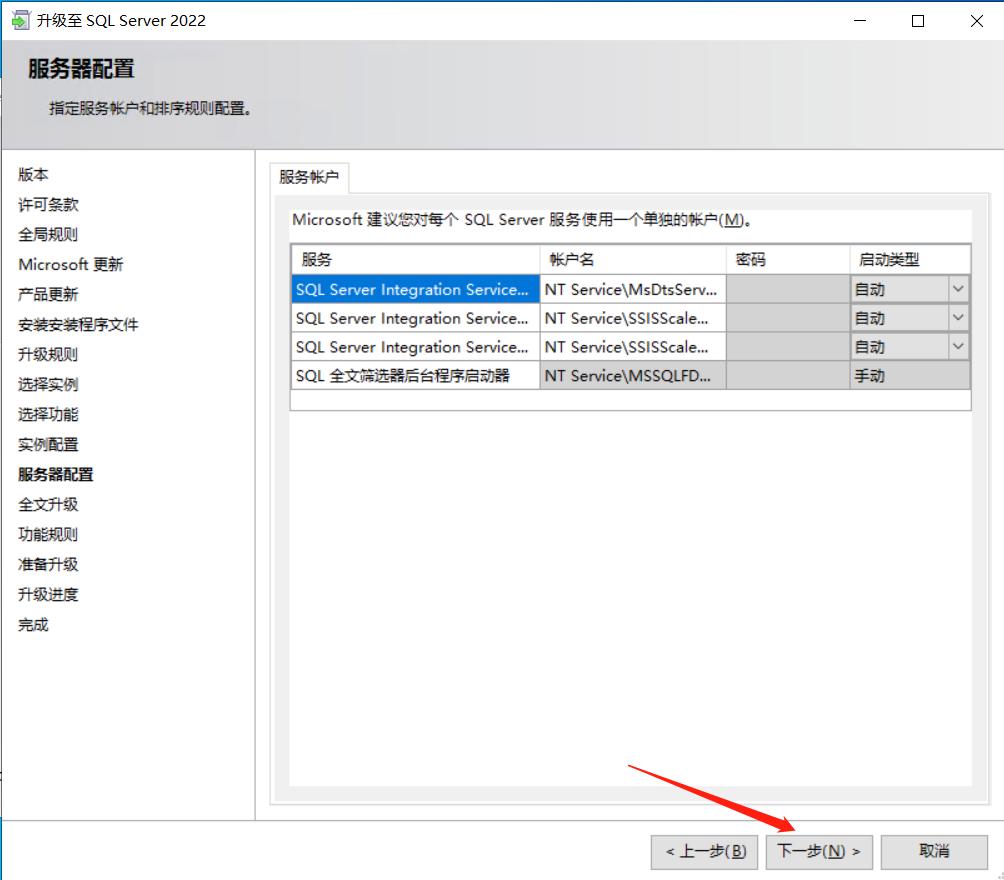Select 安装安装程序文件 step in sidebar
The width and height of the screenshot is (1004, 880).
tap(78, 325)
